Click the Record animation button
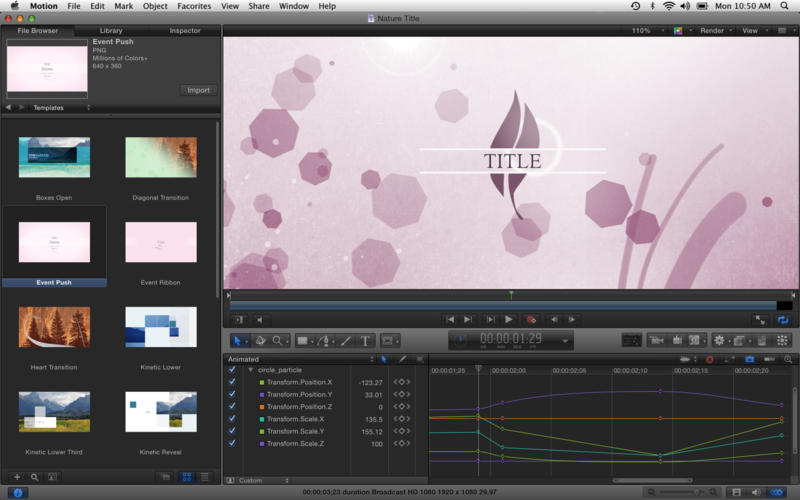Image resolution: width=800 pixels, height=500 pixels. [x=532, y=319]
